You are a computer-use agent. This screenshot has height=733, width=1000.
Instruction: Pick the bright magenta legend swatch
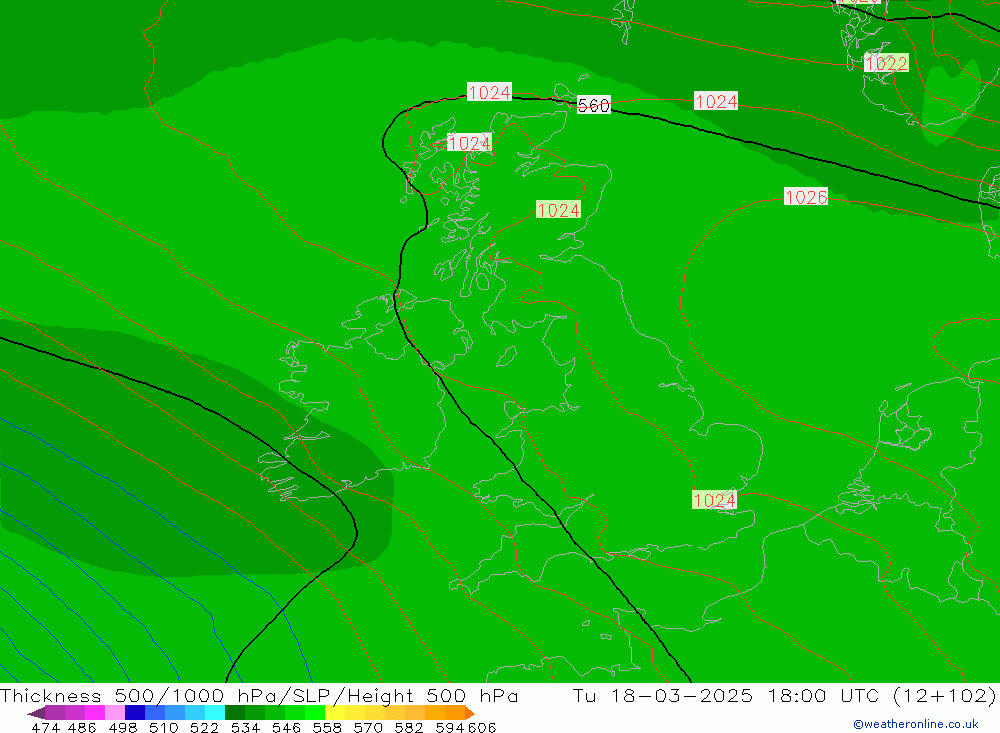(x=94, y=713)
